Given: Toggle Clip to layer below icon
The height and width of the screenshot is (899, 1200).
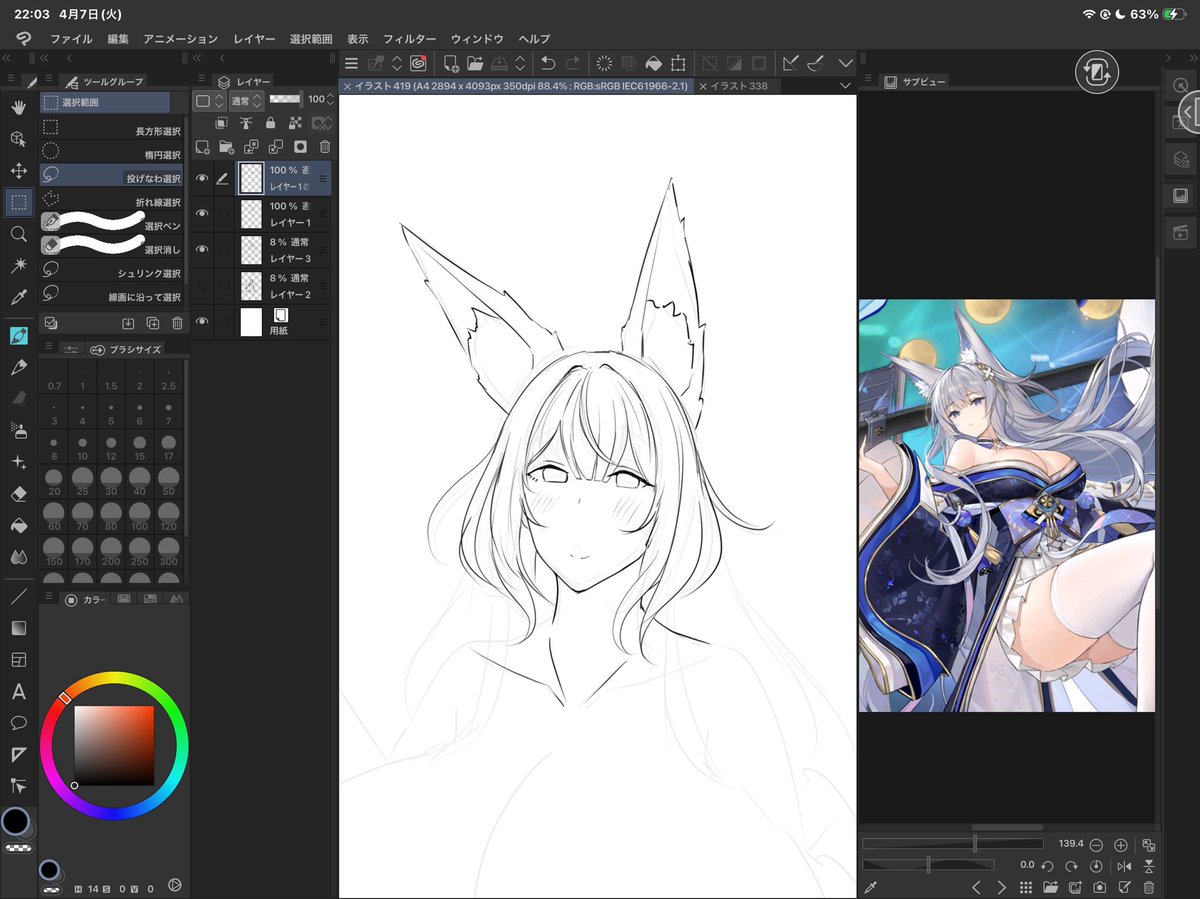Looking at the screenshot, I should tap(221, 123).
